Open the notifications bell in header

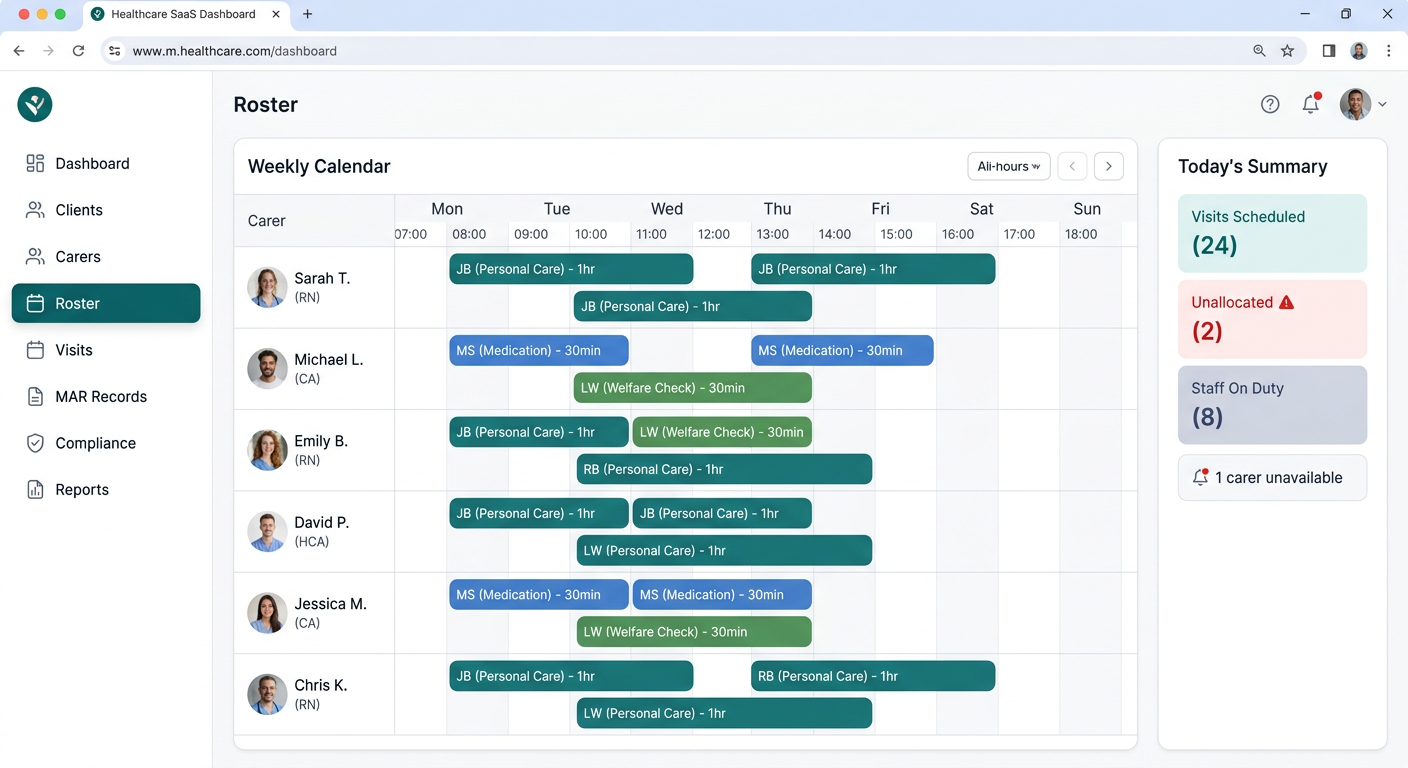click(x=1311, y=104)
